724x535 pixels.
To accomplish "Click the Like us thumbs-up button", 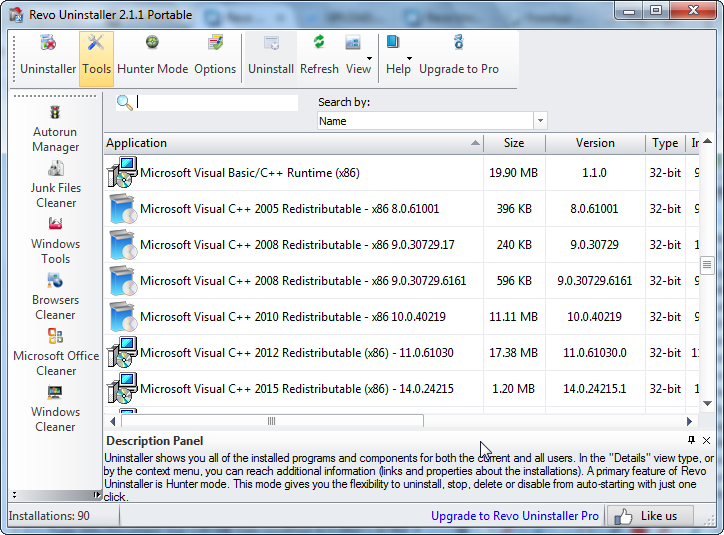I will point(650,516).
